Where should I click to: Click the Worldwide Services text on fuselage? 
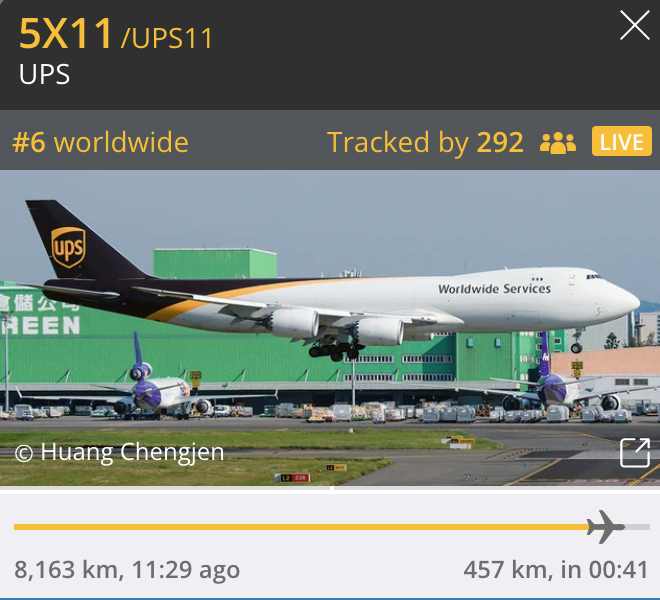click(494, 289)
